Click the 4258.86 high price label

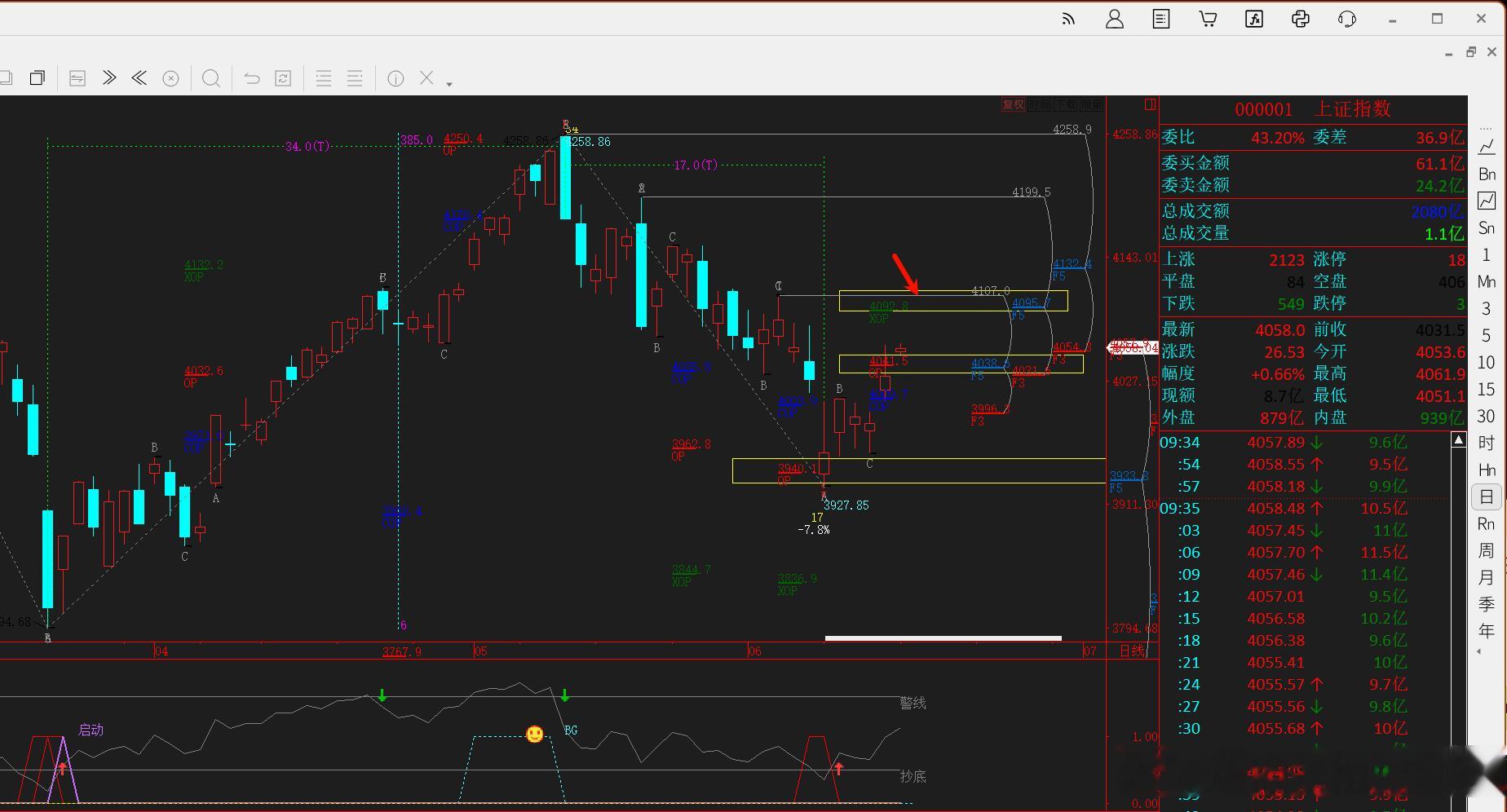coord(588,142)
